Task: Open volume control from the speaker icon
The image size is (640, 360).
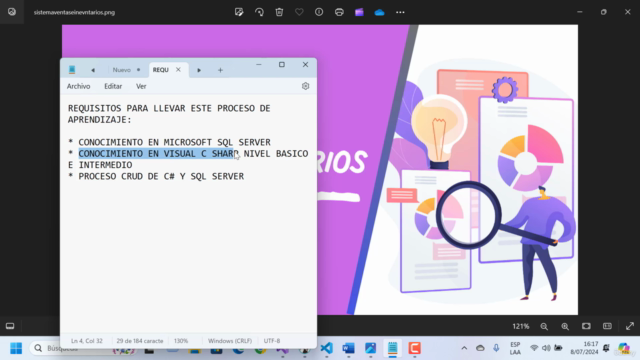Action: pos(546,348)
